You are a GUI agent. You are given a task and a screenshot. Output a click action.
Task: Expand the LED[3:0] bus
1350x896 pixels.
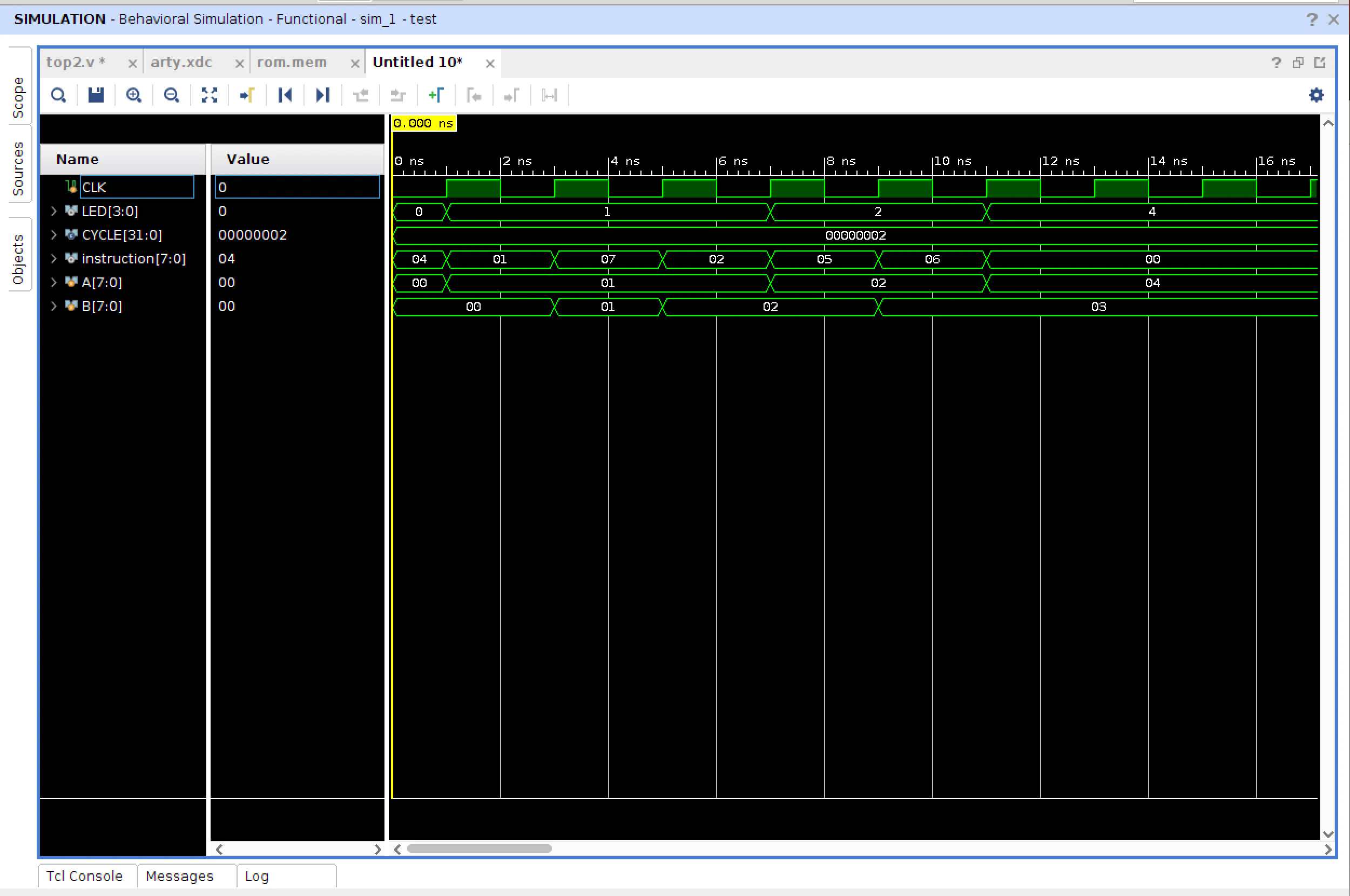53,211
